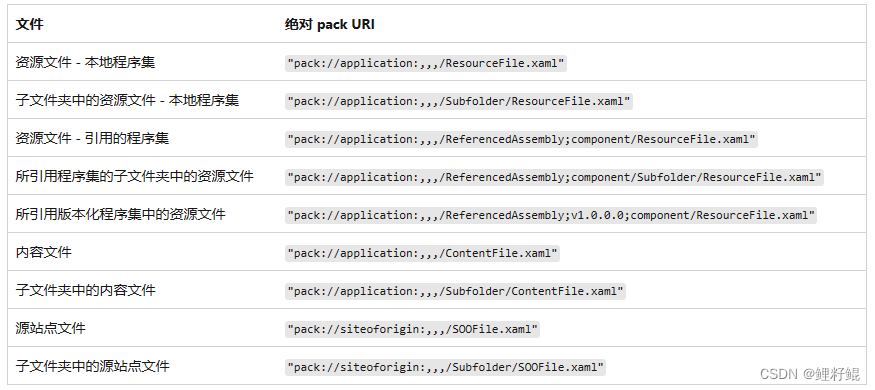875x390 pixels.
Task: Click the Subfolder/ResourceFile.xaml local URI code
Action: pos(459,101)
